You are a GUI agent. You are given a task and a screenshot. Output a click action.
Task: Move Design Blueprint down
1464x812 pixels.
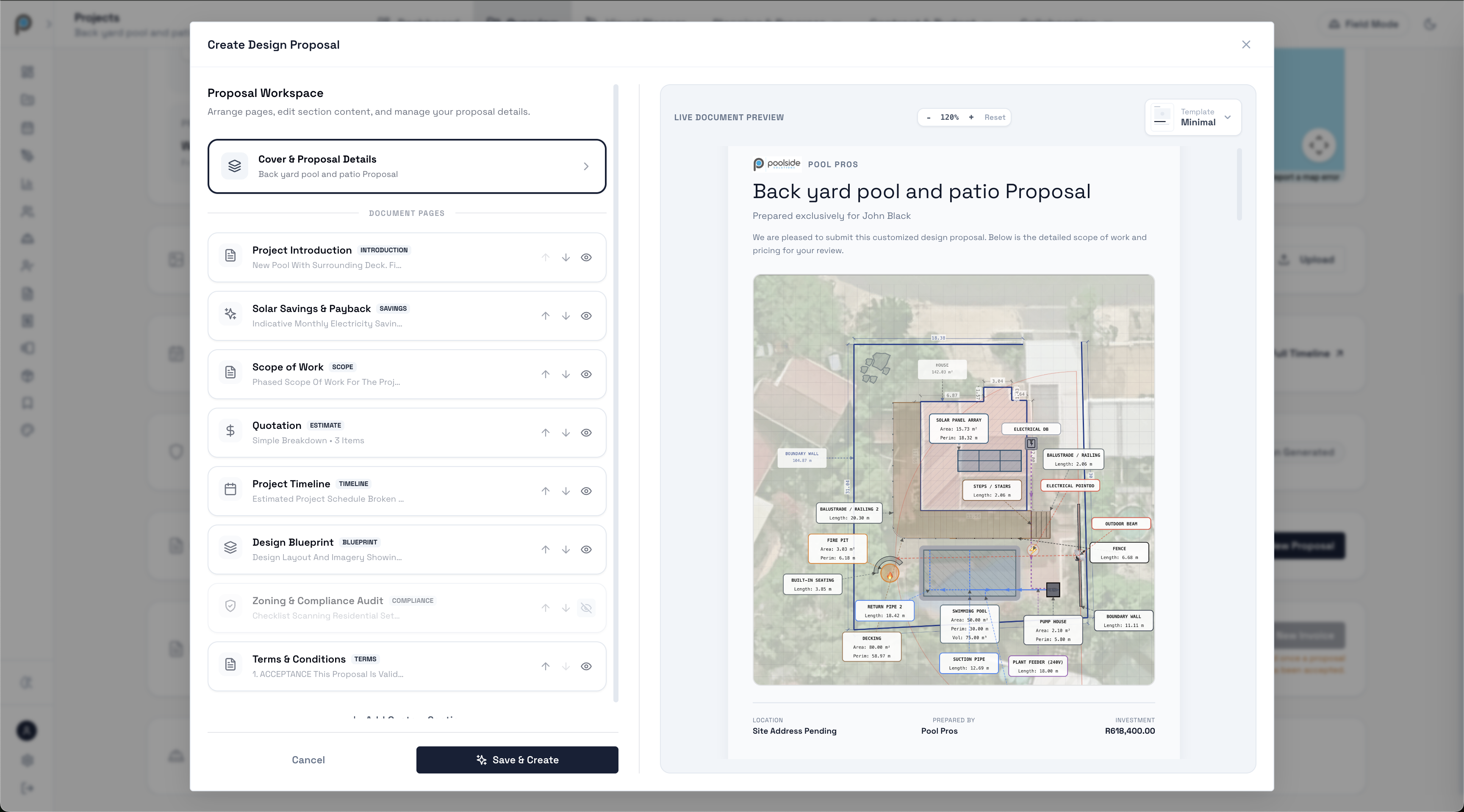click(566, 550)
